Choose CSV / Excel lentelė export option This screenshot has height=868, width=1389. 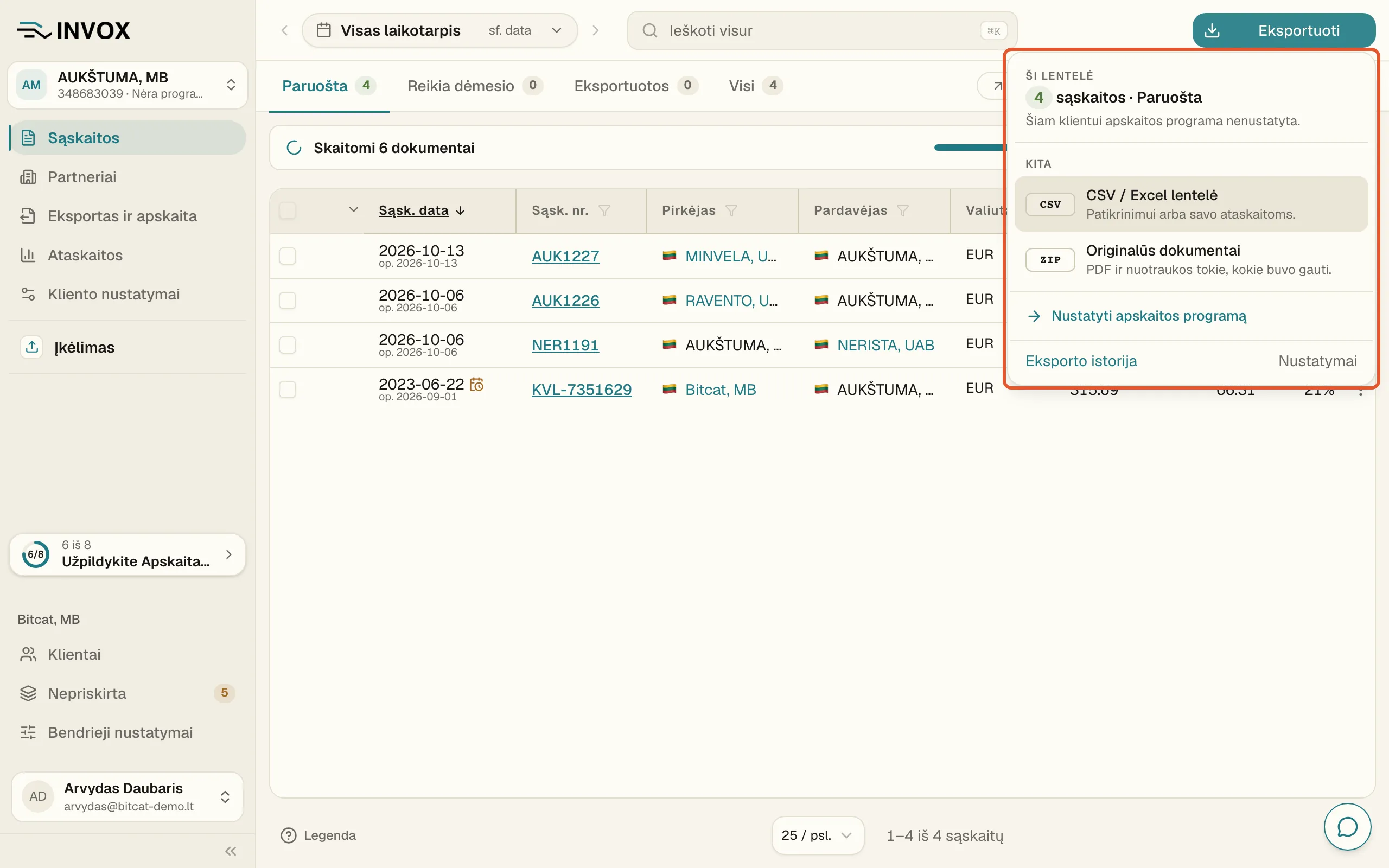click(x=1191, y=204)
